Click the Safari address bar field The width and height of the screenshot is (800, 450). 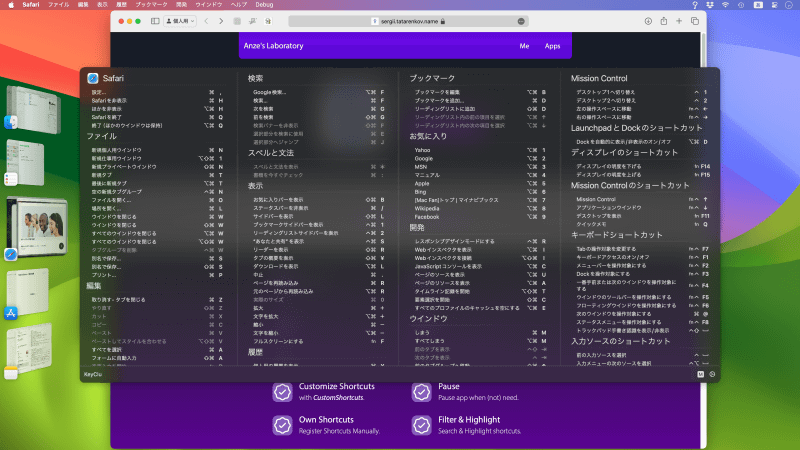pos(408,21)
